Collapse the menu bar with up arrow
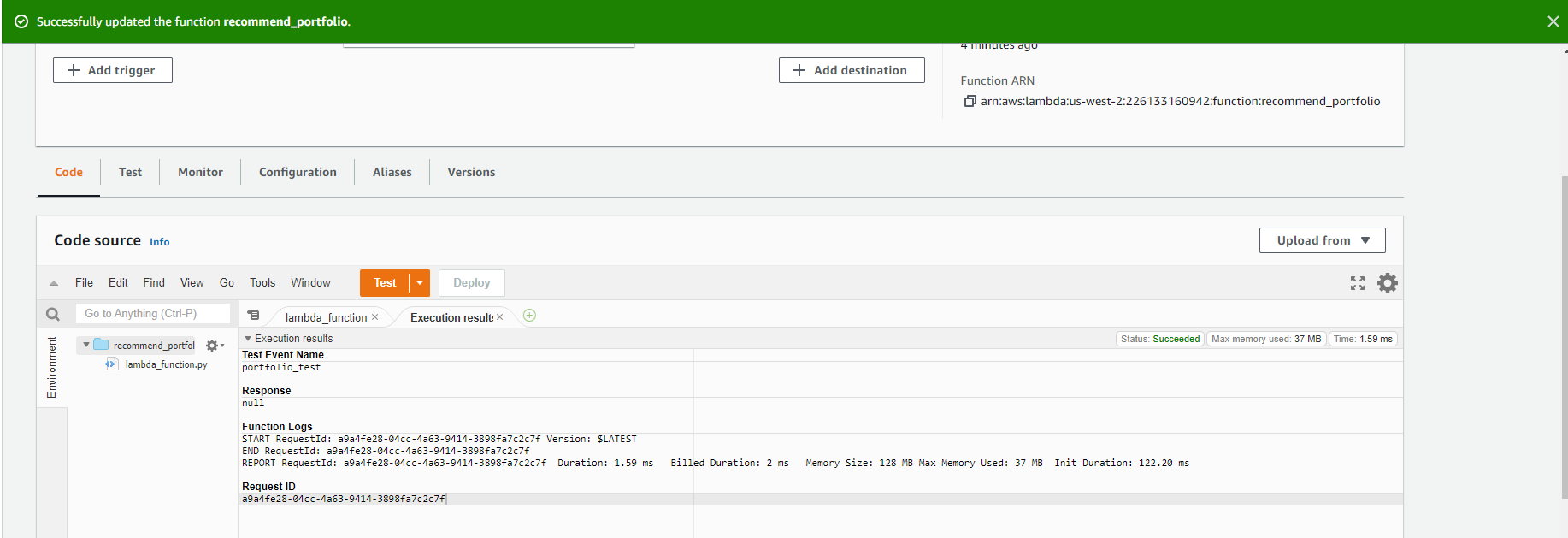The width and height of the screenshot is (1568, 538). click(x=54, y=283)
